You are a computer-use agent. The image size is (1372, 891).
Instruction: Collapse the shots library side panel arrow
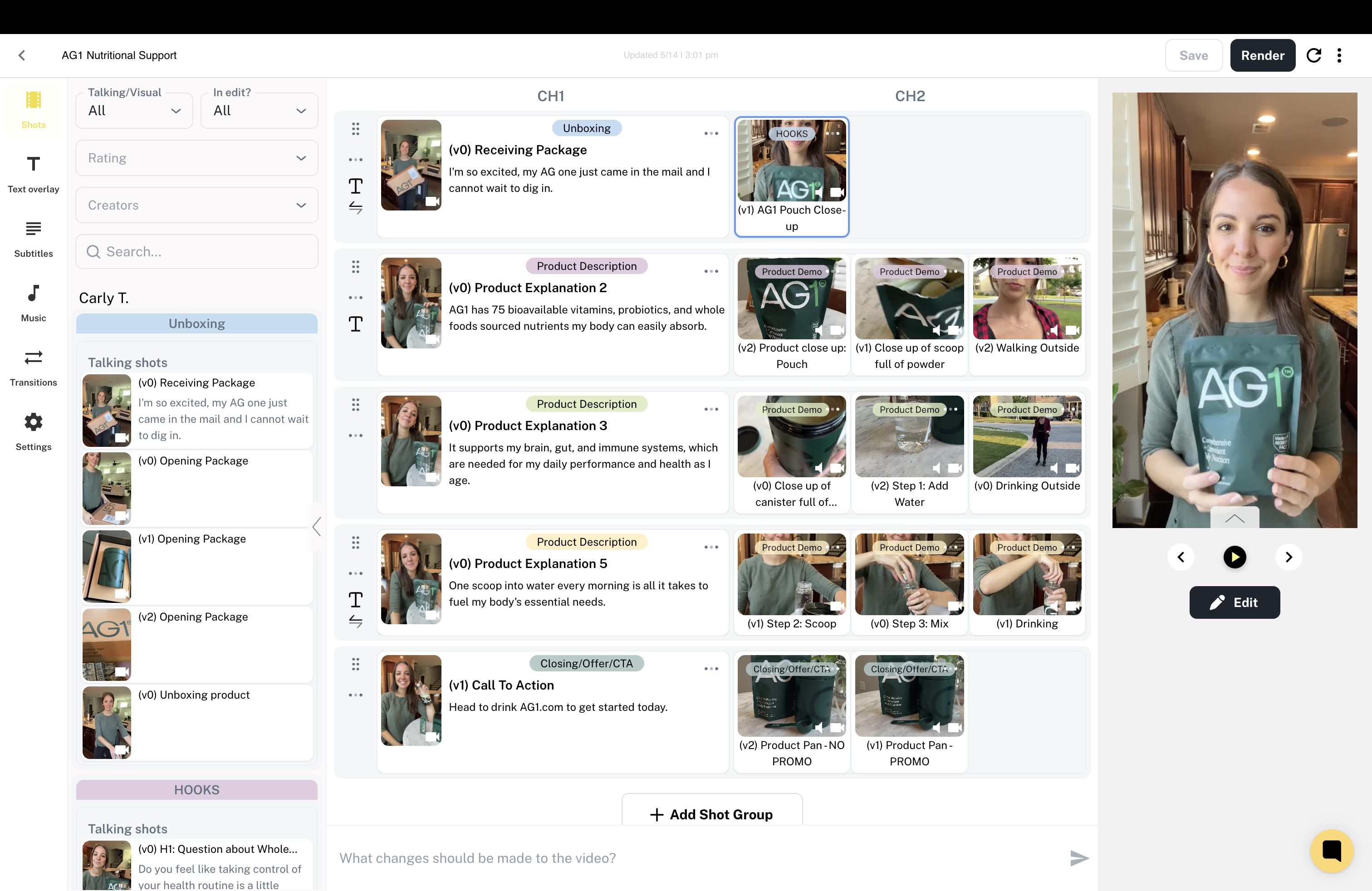tap(316, 526)
